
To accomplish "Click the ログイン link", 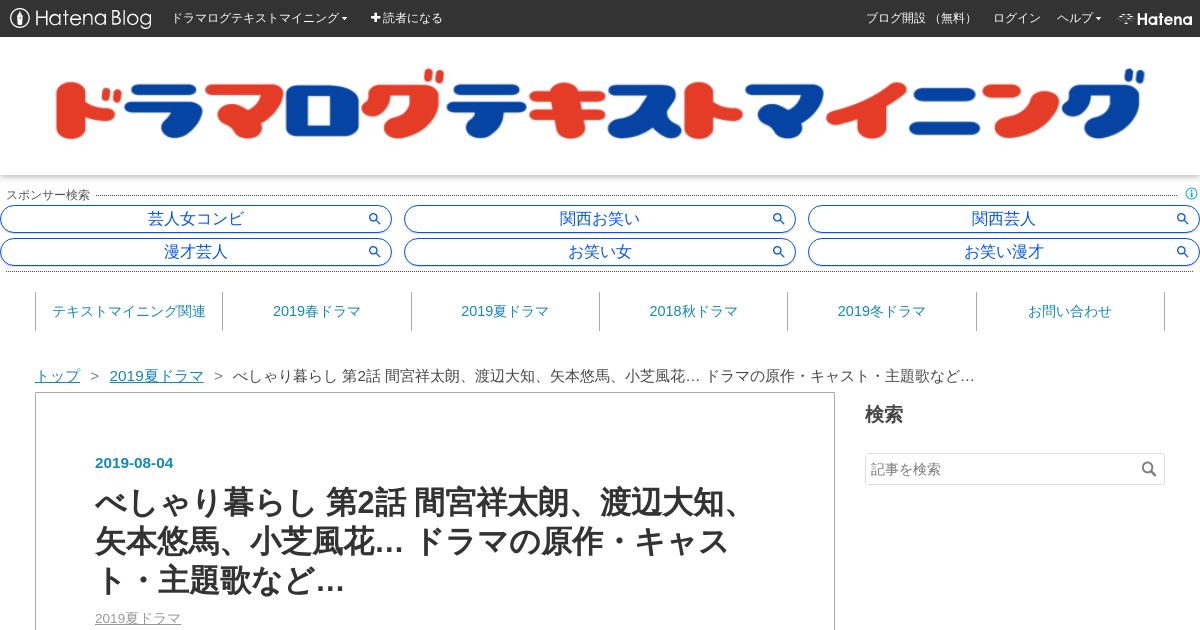I will (x=1016, y=18).
